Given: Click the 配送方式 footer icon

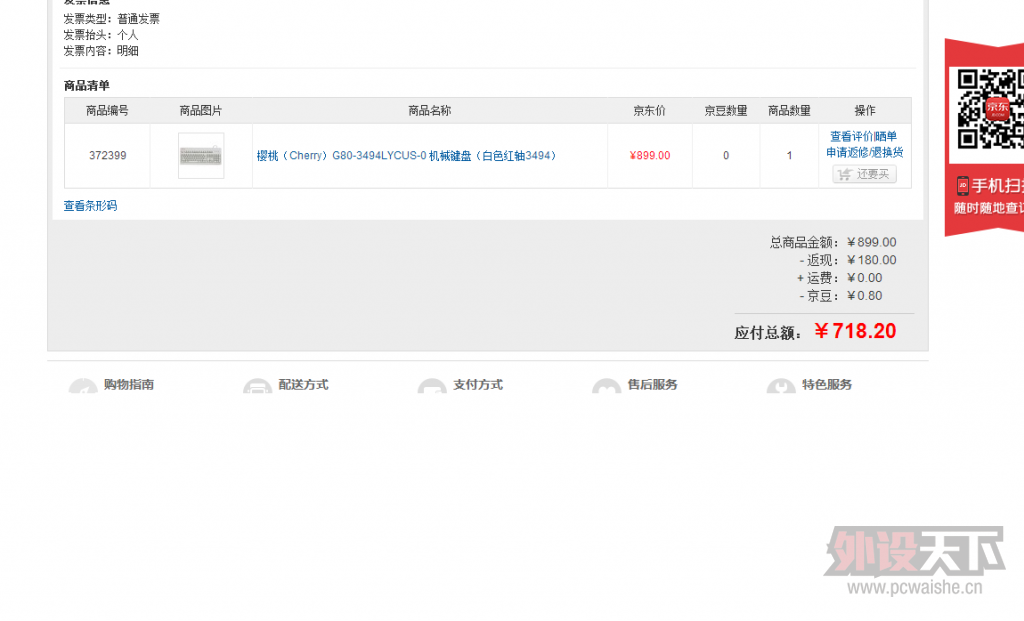Looking at the screenshot, I should (257, 386).
